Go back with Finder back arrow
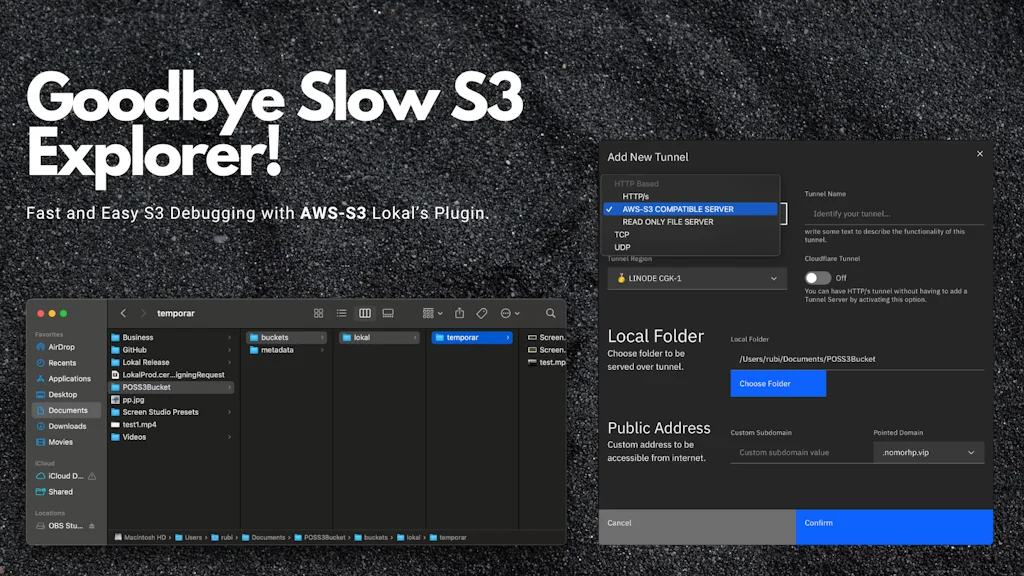The image size is (1024, 576). 123,313
